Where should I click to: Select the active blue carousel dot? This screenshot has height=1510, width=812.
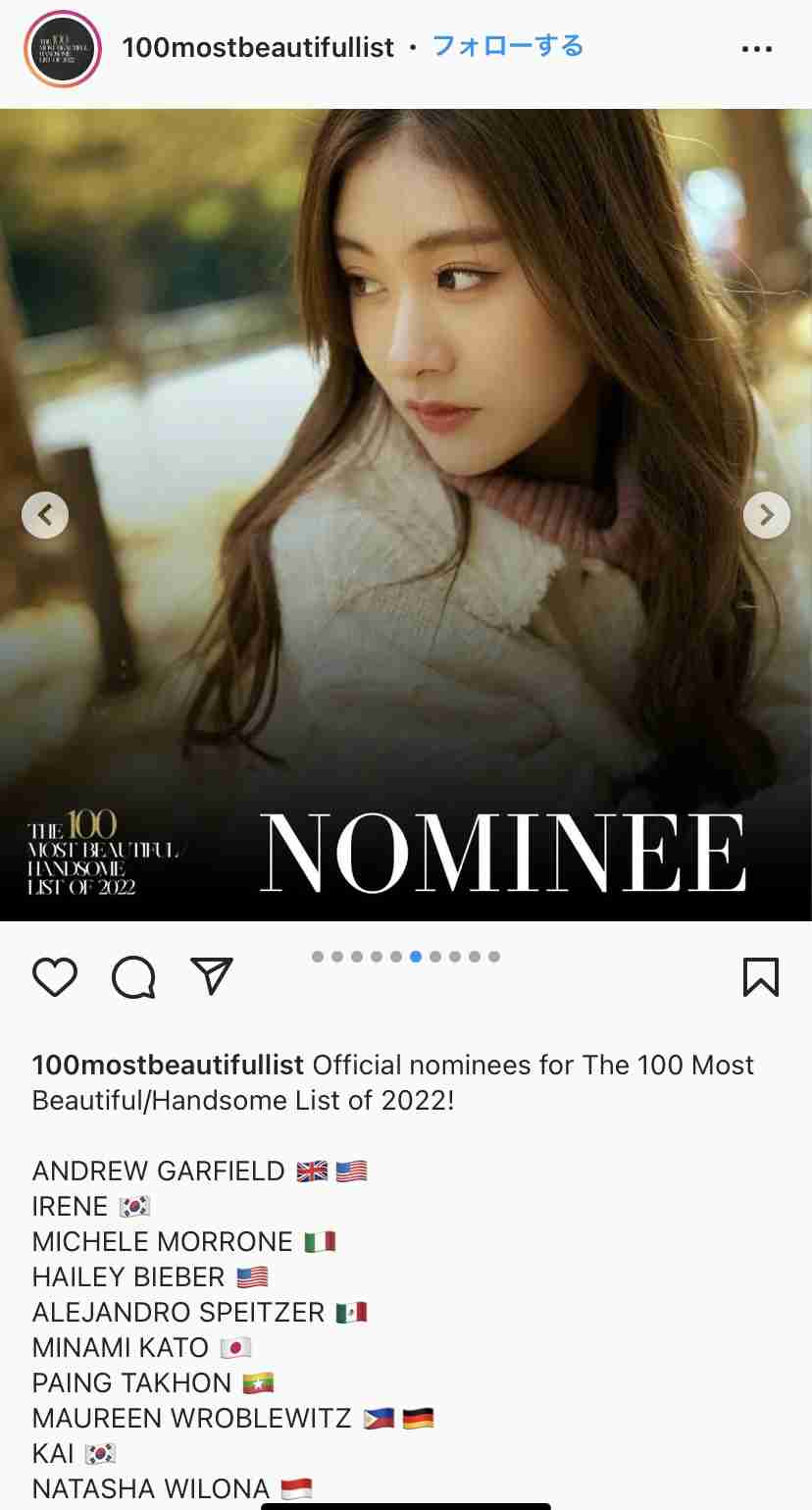pos(416,957)
